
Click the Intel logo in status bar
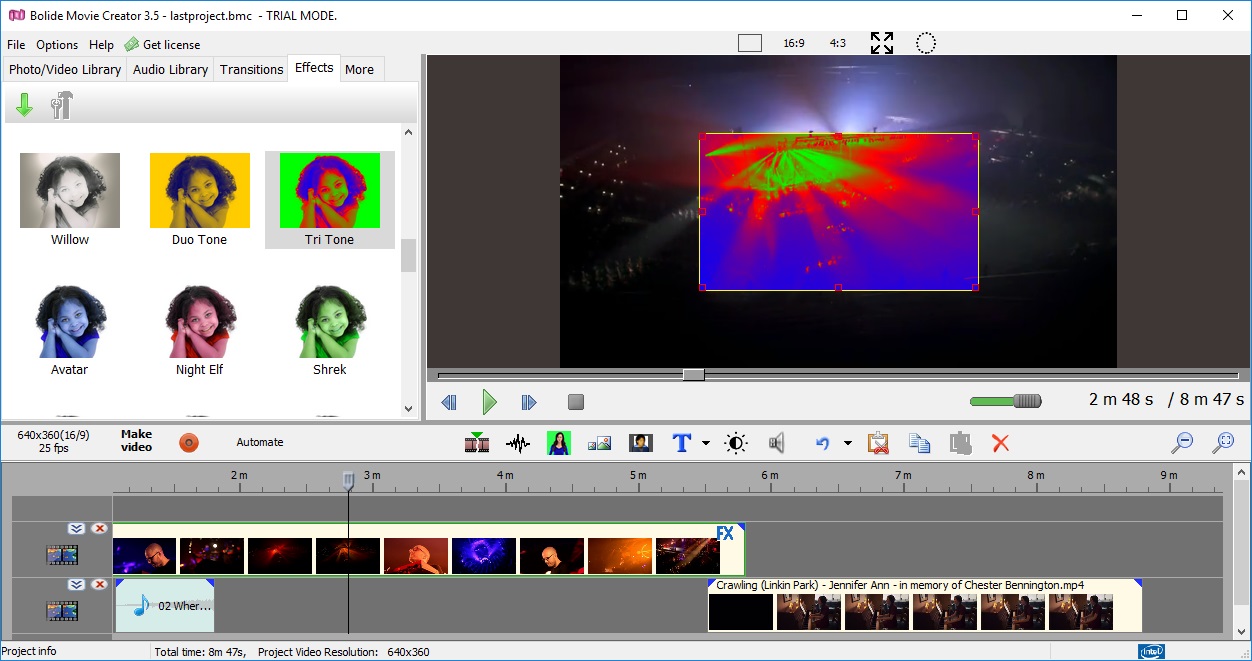click(x=1151, y=652)
